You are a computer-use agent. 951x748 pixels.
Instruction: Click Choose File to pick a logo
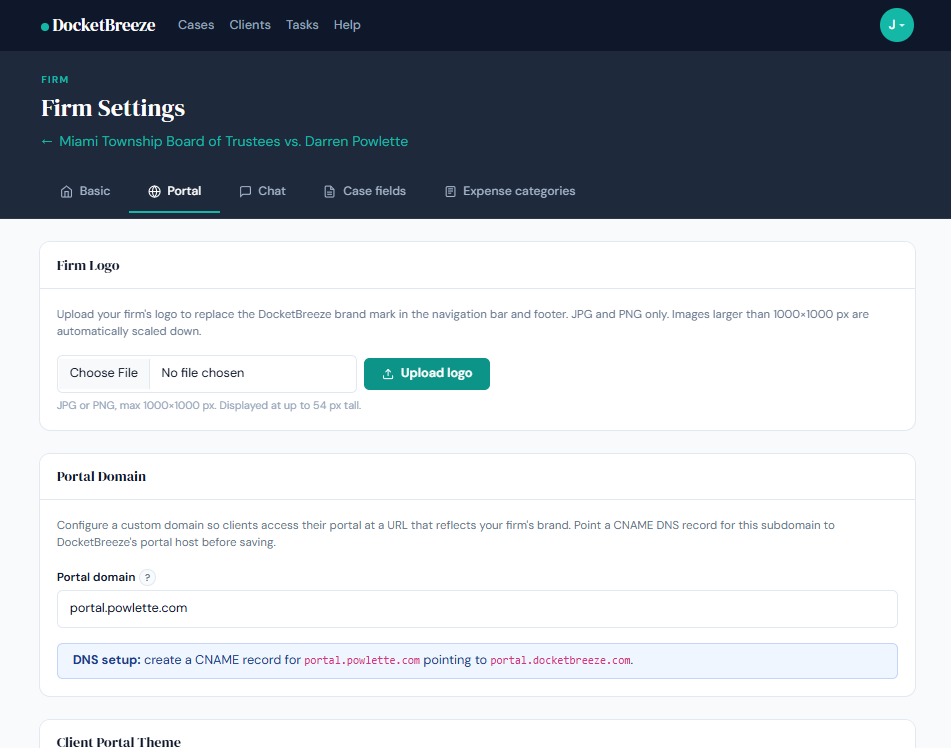point(104,373)
